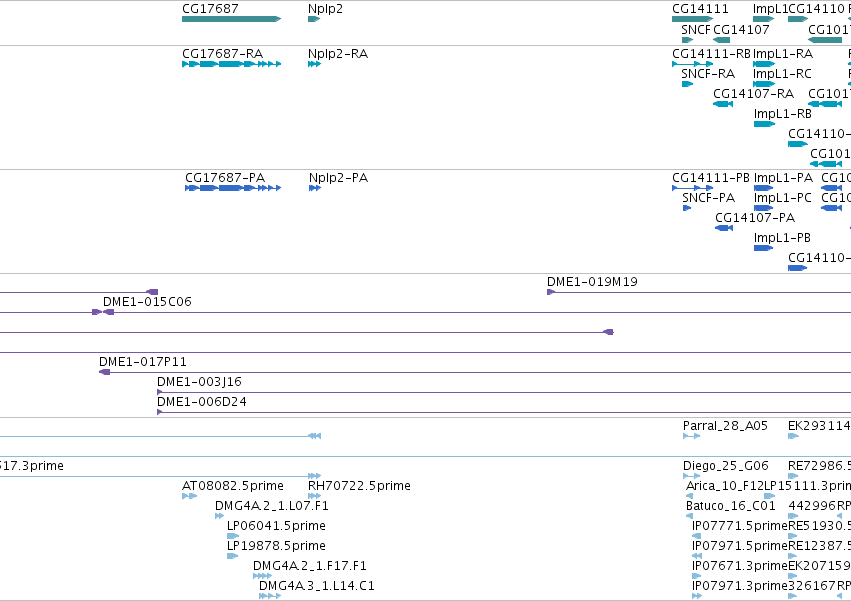Click the ImpL1-PB protein label
851x601 pixels.
point(782,238)
